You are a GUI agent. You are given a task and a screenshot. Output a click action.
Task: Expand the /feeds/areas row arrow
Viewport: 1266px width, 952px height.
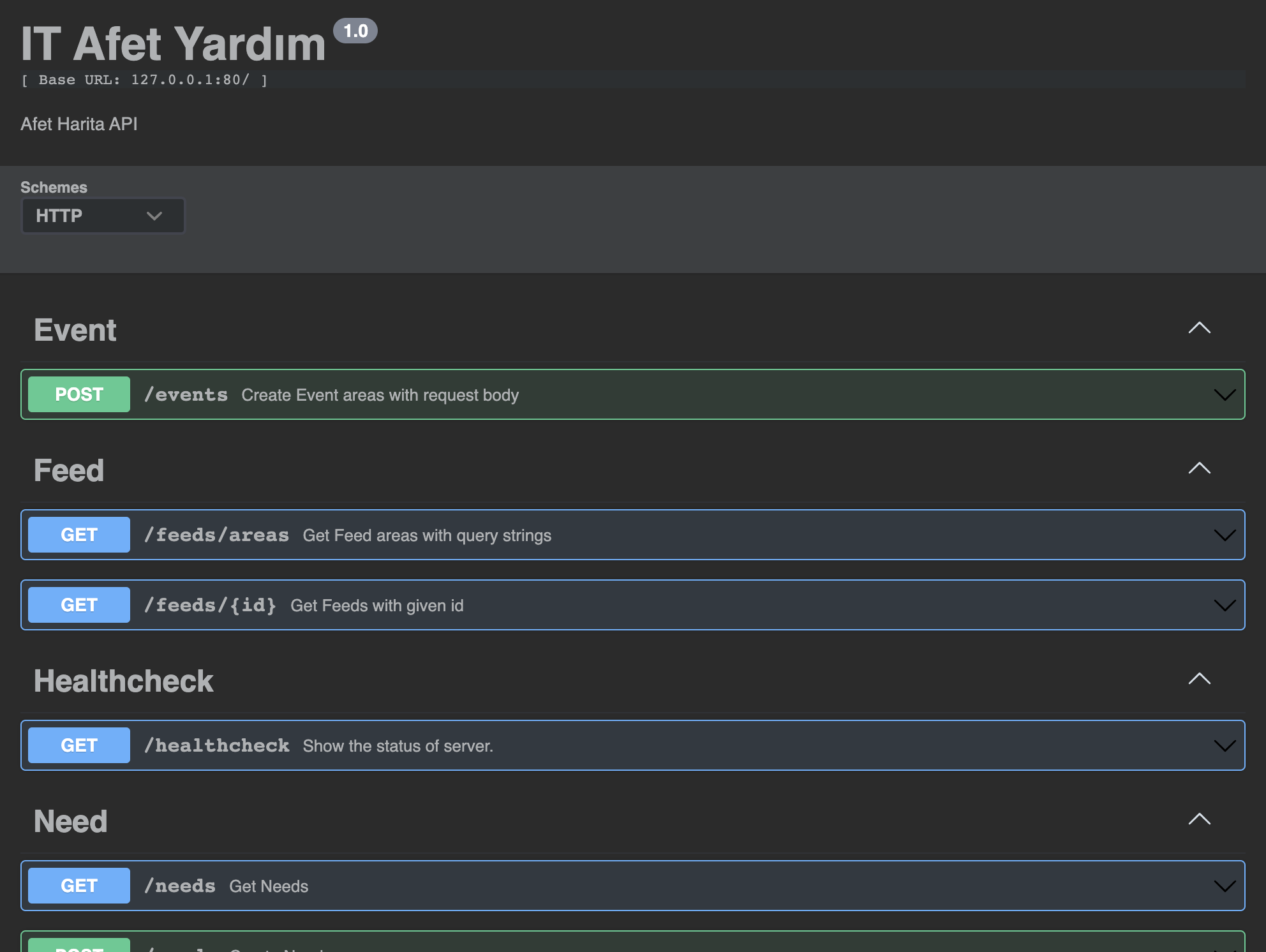(x=1225, y=535)
